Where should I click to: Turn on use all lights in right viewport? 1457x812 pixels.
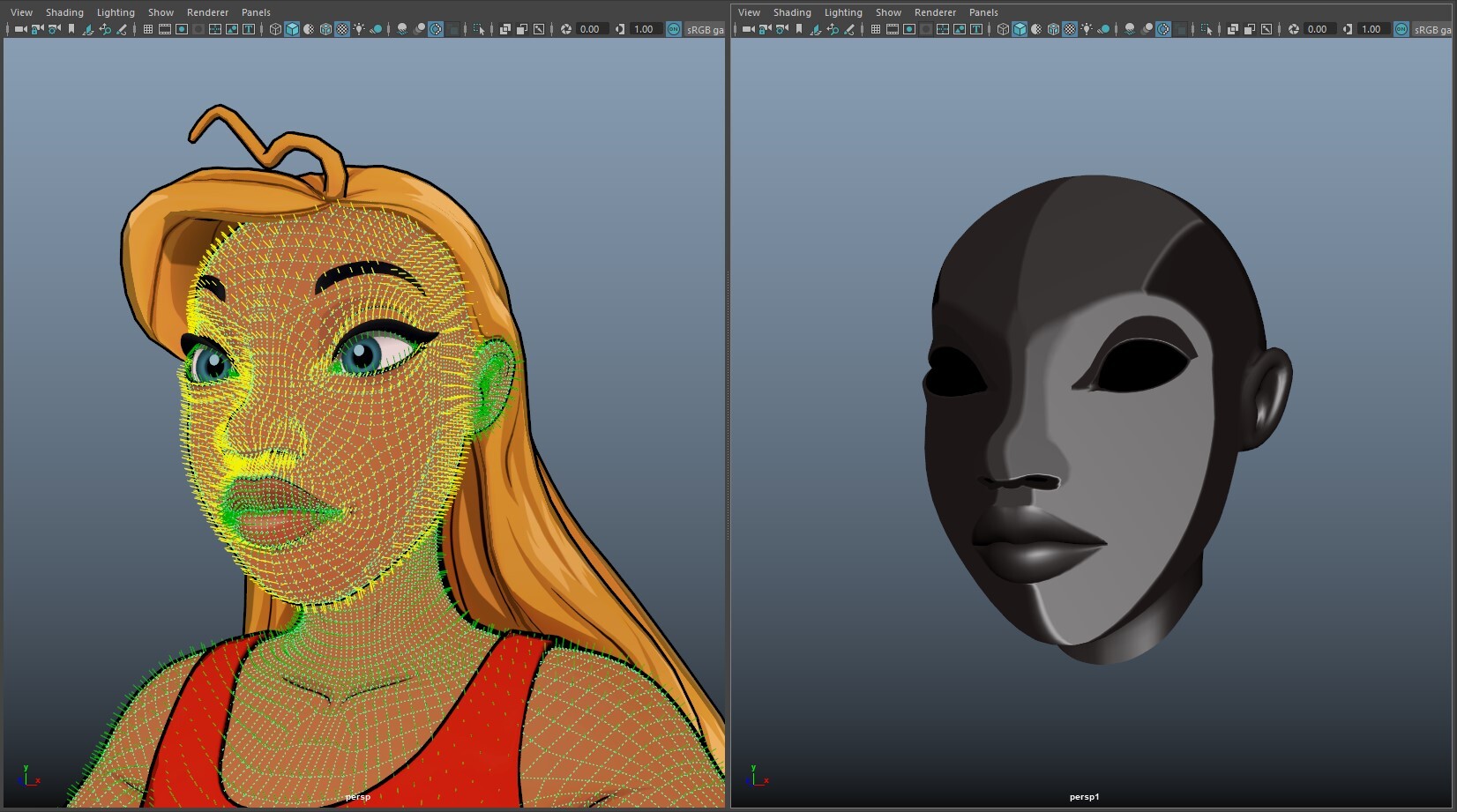click(x=1087, y=29)
